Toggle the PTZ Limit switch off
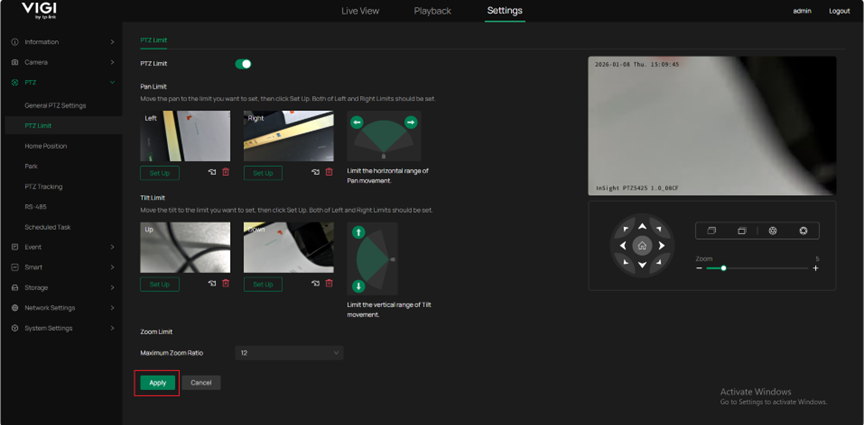Viewport: 864px width, 425px height. click(242, 64)
